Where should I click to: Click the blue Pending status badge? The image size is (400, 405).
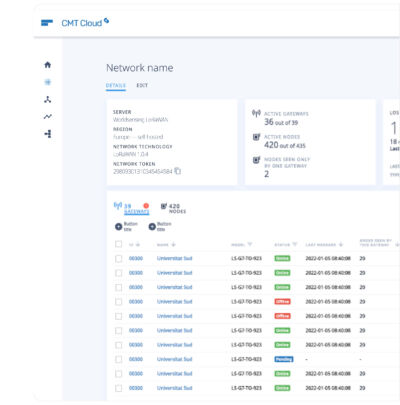(x=284, y=359)
